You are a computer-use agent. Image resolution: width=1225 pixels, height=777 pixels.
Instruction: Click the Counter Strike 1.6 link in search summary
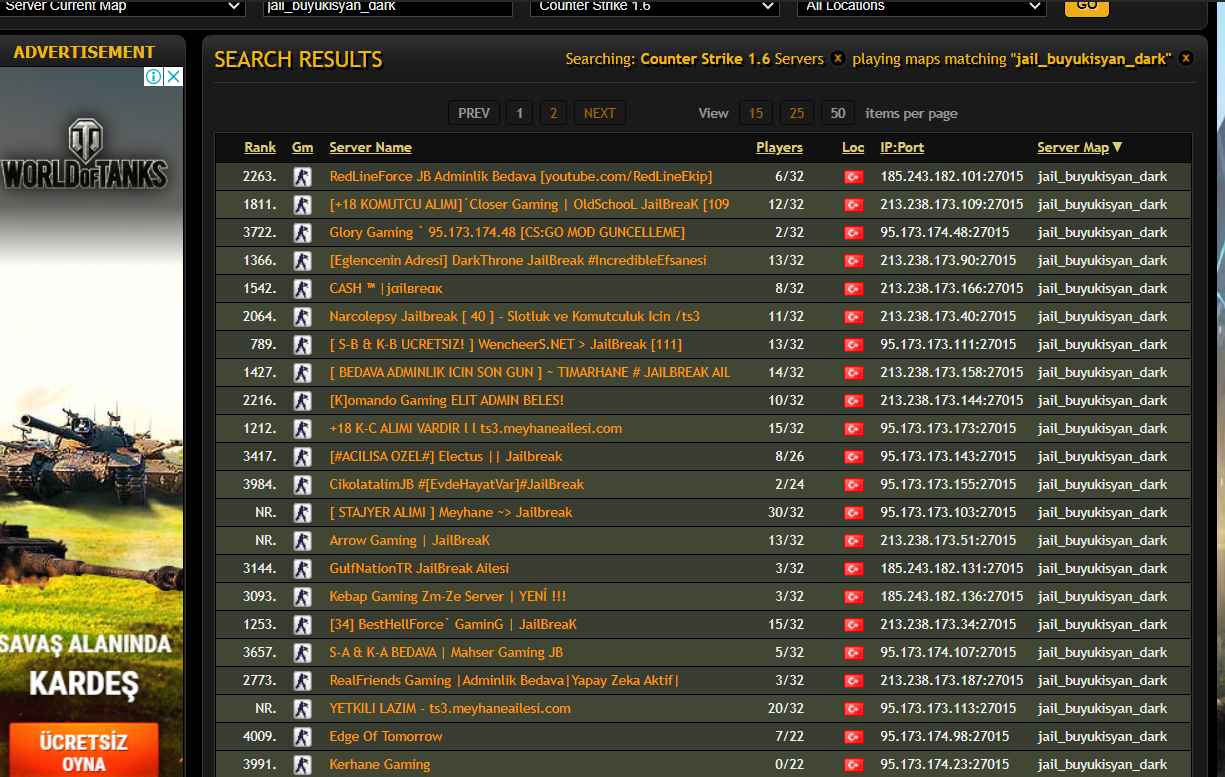(x=705, y=59)
